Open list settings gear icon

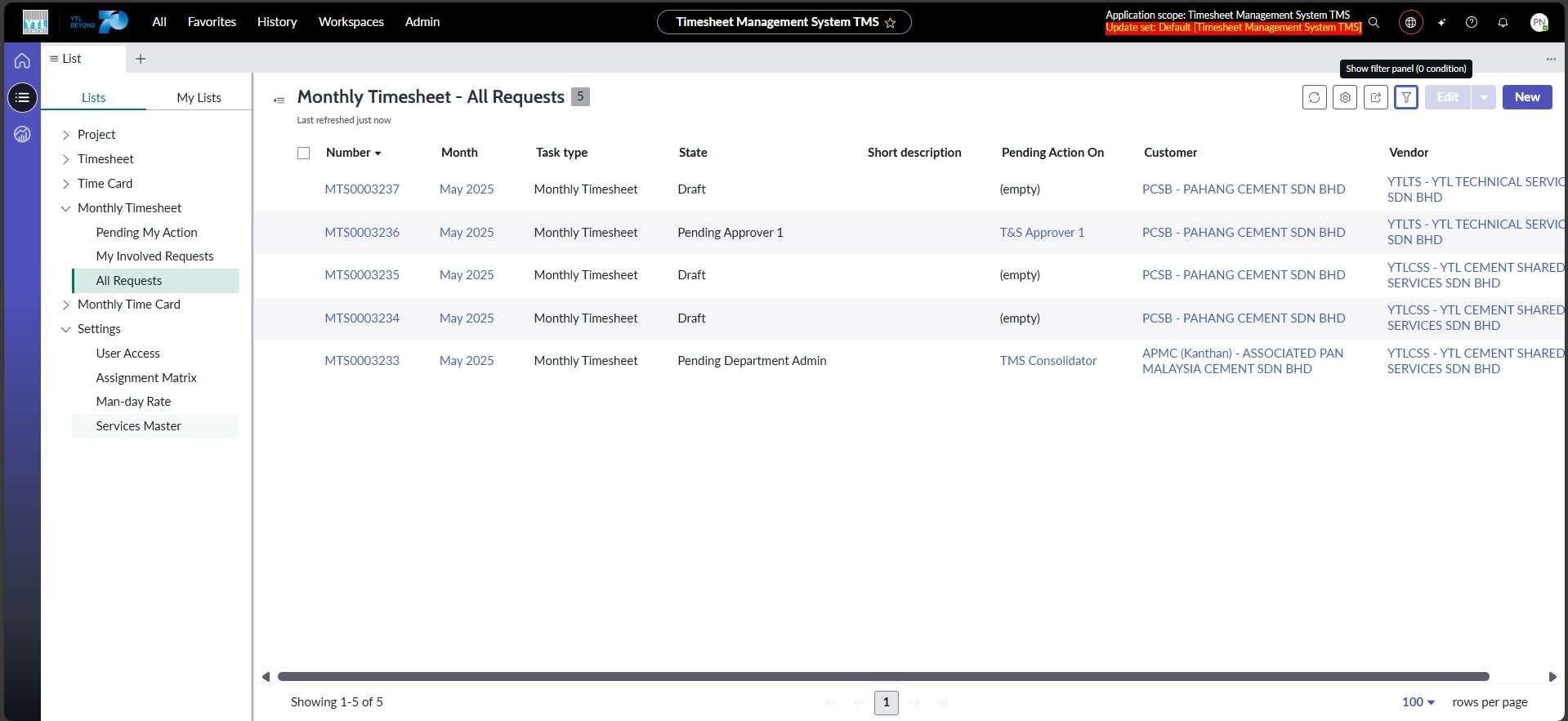1345,97
